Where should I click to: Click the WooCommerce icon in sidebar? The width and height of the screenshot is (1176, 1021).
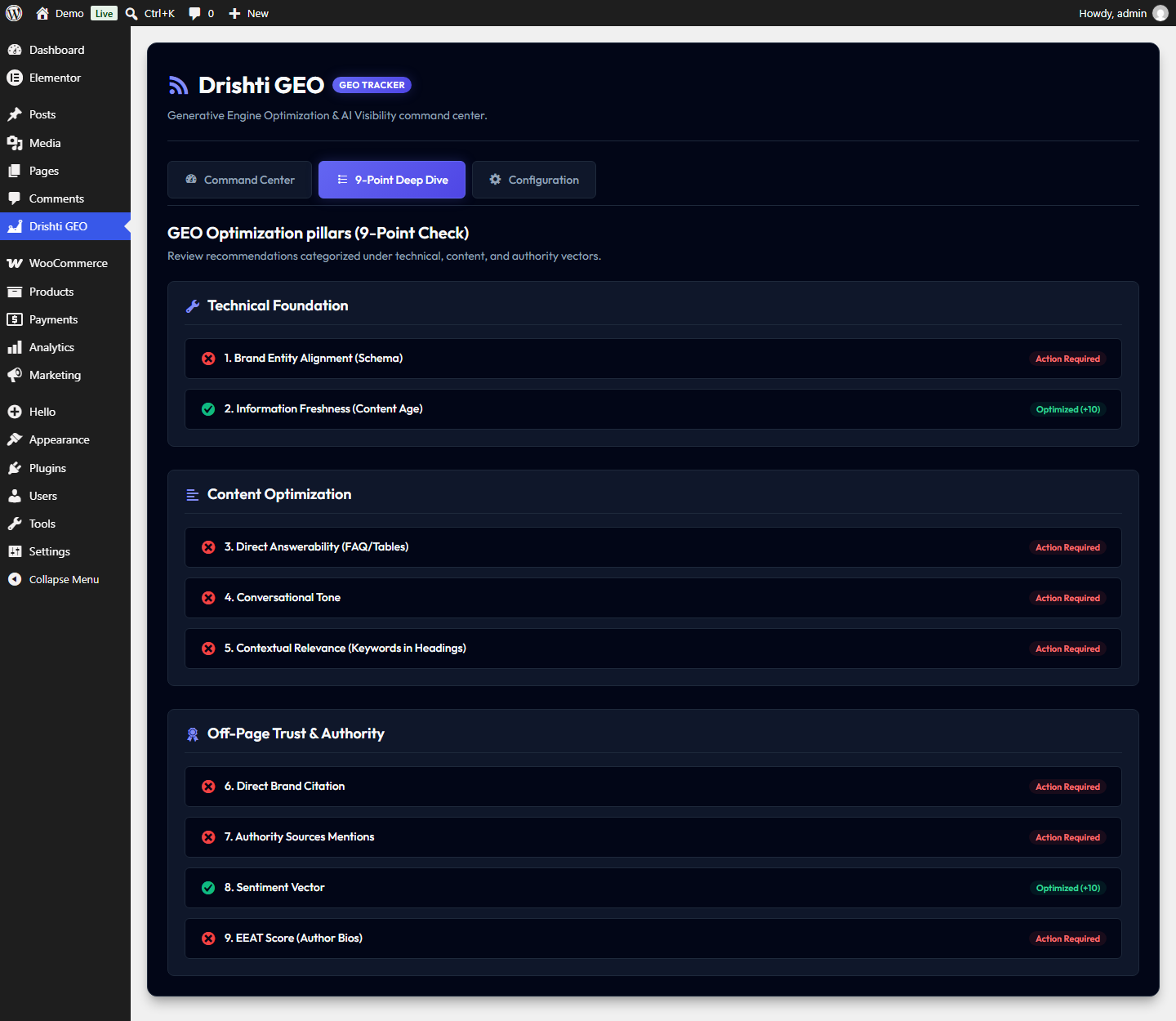[x=15, y=263]
